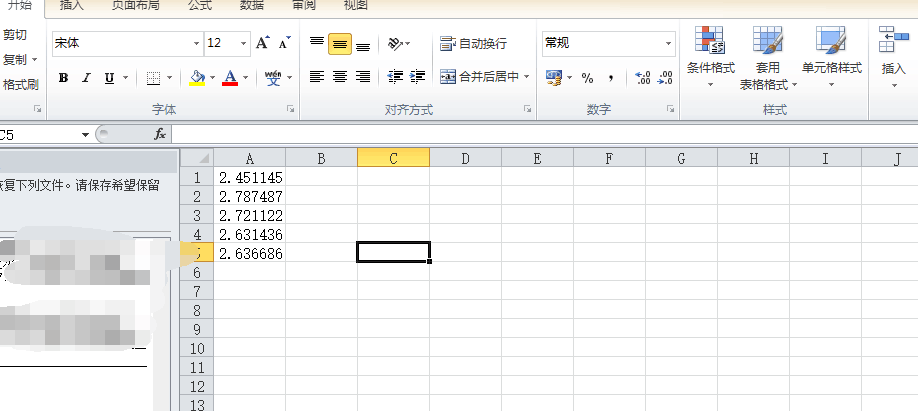Image resolution: width=918 pixels, height=411 pixels.
Task: Toggle middle vertical alignment
Action: click(x=340, y=43)
